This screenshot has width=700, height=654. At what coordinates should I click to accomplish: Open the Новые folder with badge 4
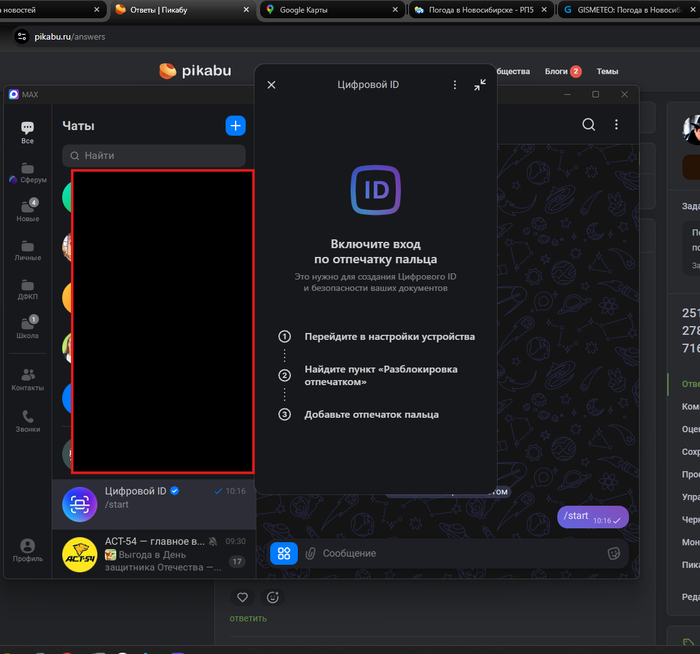pos(27,210)
